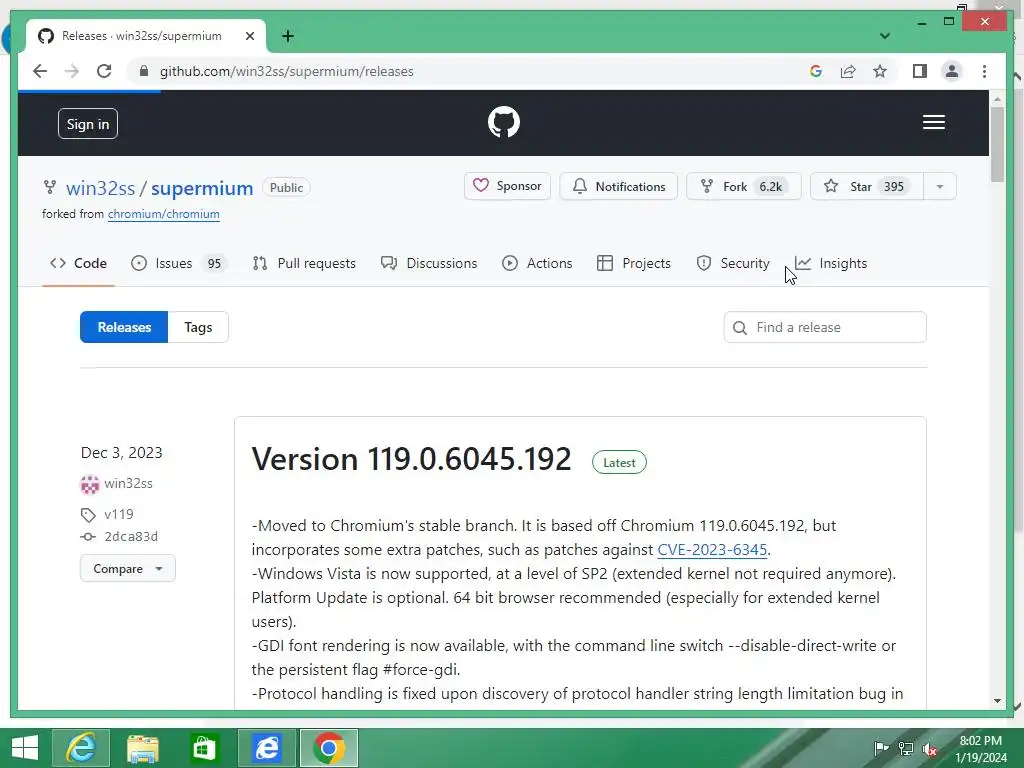
Task: Click the padlock site info icon
Action: tap(144, 71)
